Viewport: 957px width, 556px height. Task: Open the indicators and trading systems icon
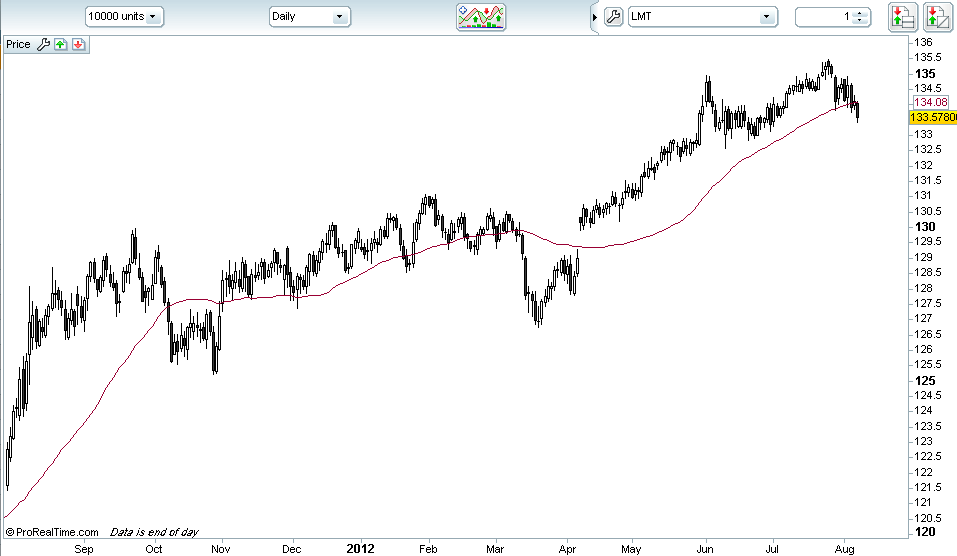pyautogui.click(x=481, y=17)
